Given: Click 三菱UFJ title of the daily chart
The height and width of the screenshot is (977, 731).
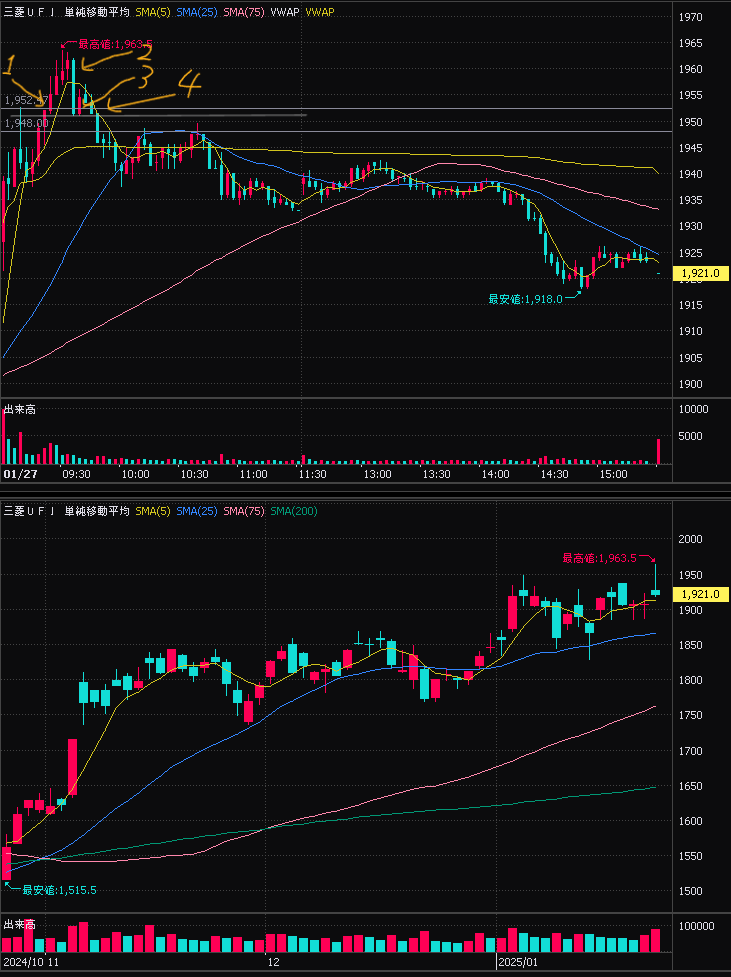Looking at the screenshot, I should click(30, 511).
